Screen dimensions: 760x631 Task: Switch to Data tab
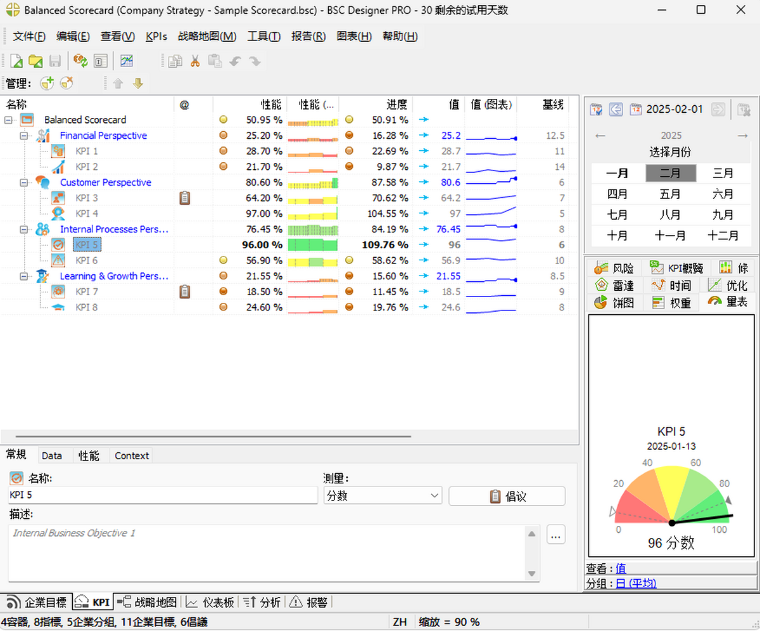[x=52, y=456]
